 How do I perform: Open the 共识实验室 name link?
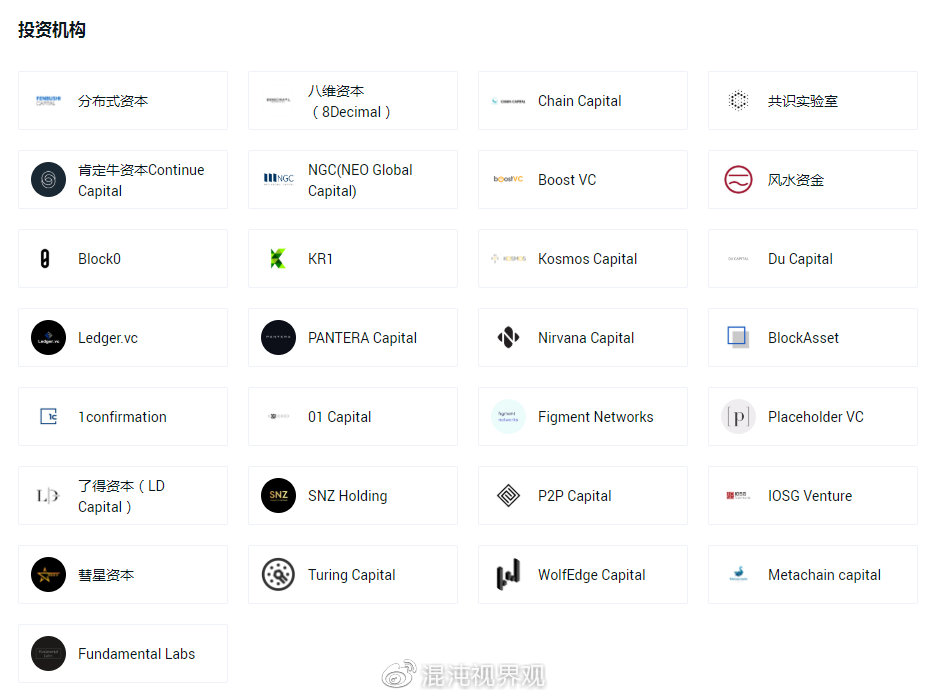(x=803, y=101)
